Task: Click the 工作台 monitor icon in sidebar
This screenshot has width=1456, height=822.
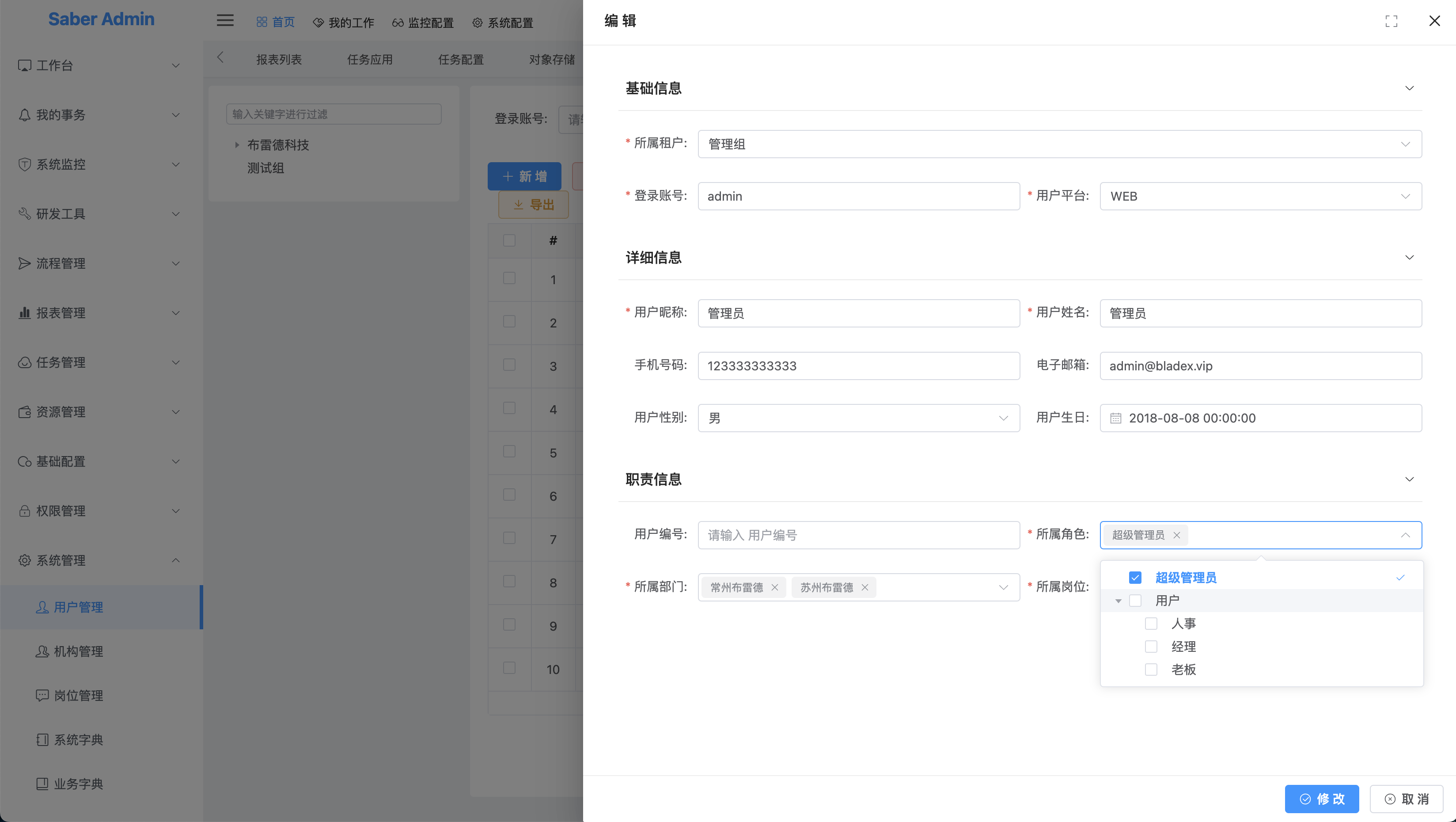Action: pyautogui.click(x=24, y=65)
